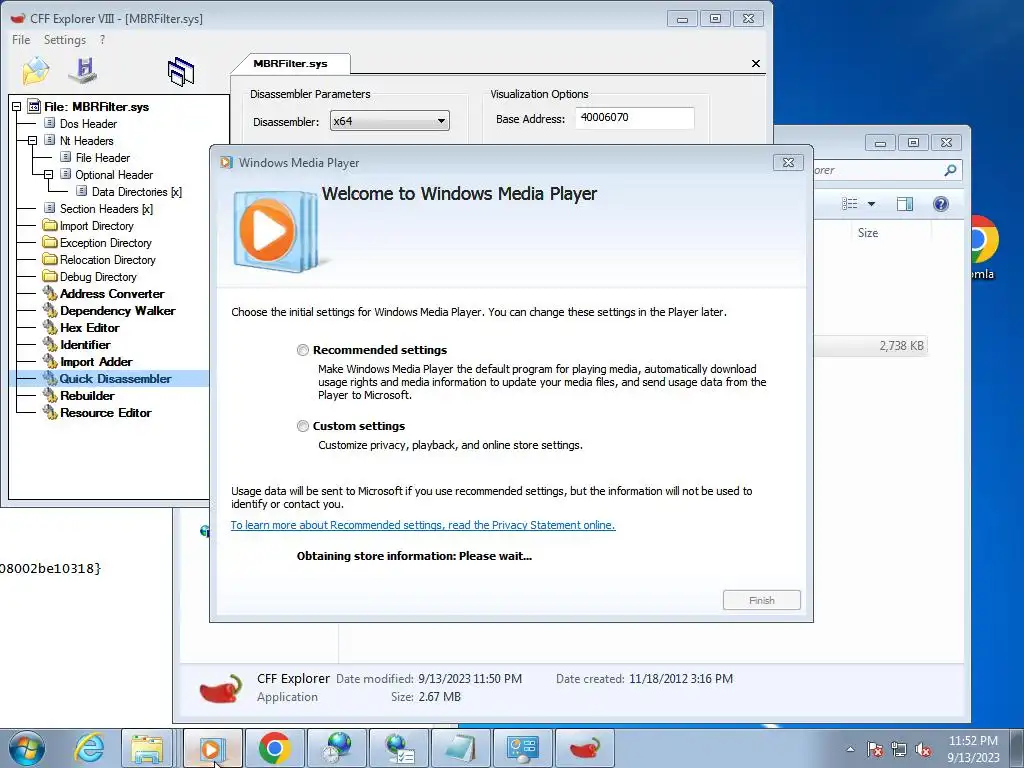Viewport: 1024px width, 768px height.
Task: Click the network tray icon
Action: coord(899,749)
